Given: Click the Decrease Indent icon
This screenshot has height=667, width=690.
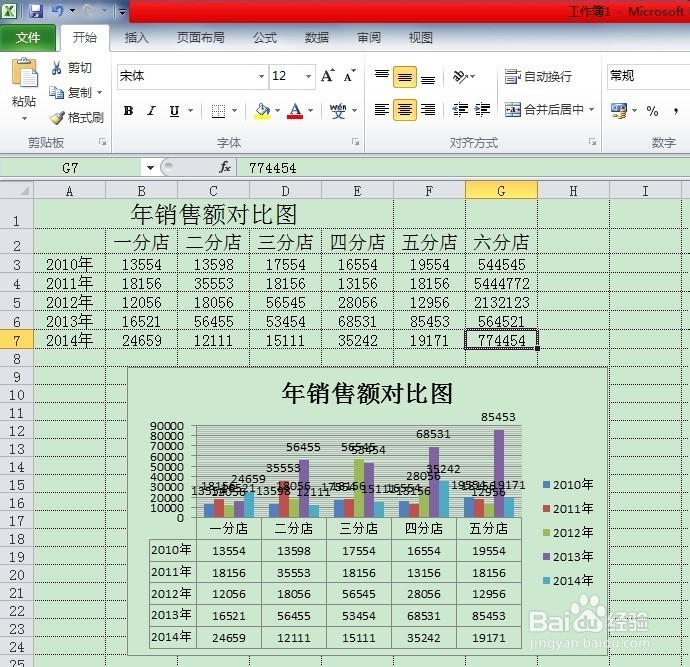Looking at the screenshot, I should [x=460, y=109].
